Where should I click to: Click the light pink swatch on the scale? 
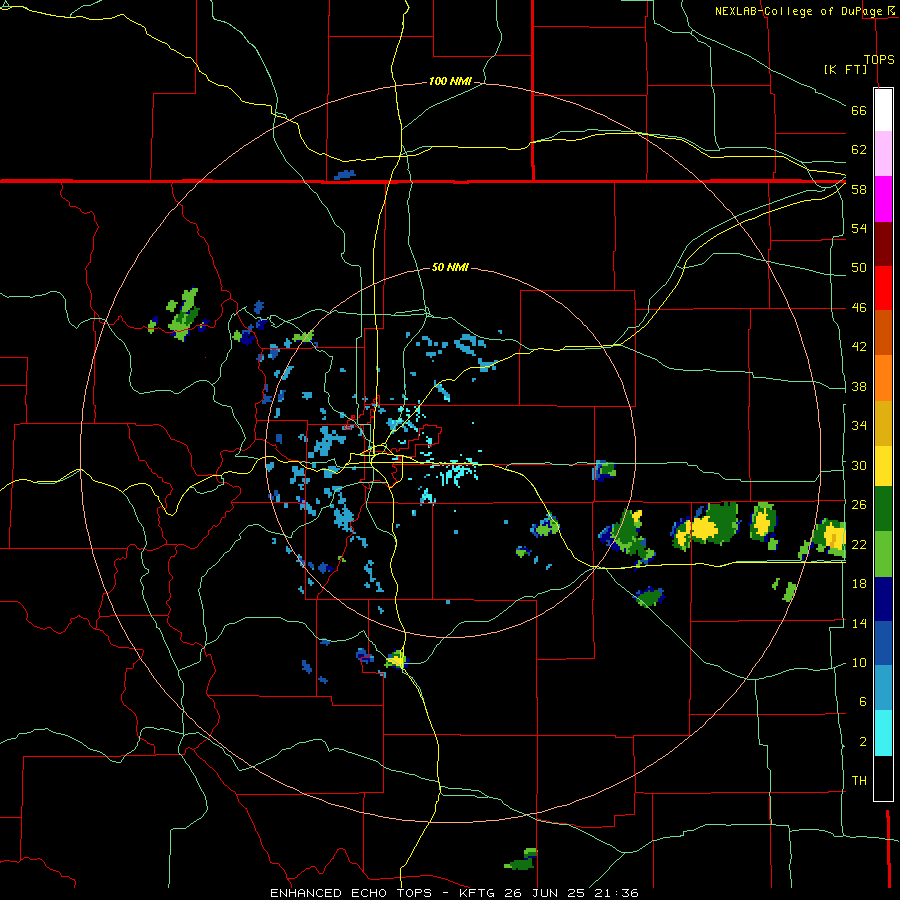(883, 153)
